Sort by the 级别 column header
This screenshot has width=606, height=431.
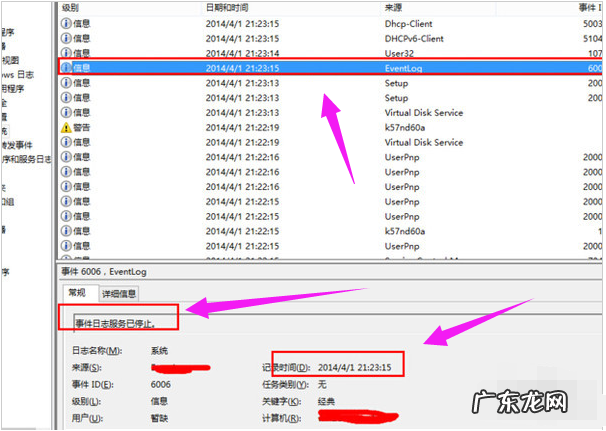pyautogui.click(x=70, y=8)
